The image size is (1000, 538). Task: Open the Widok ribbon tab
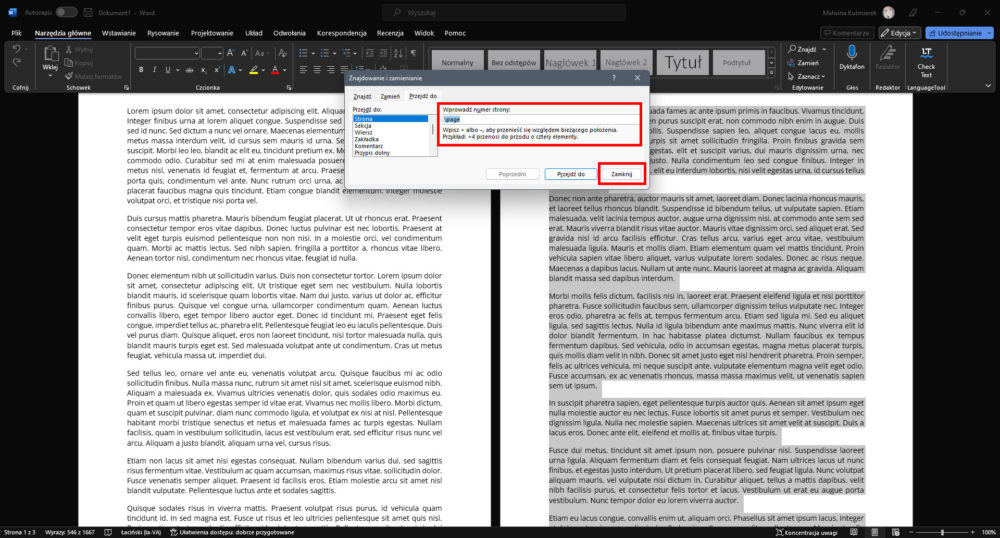424,33
